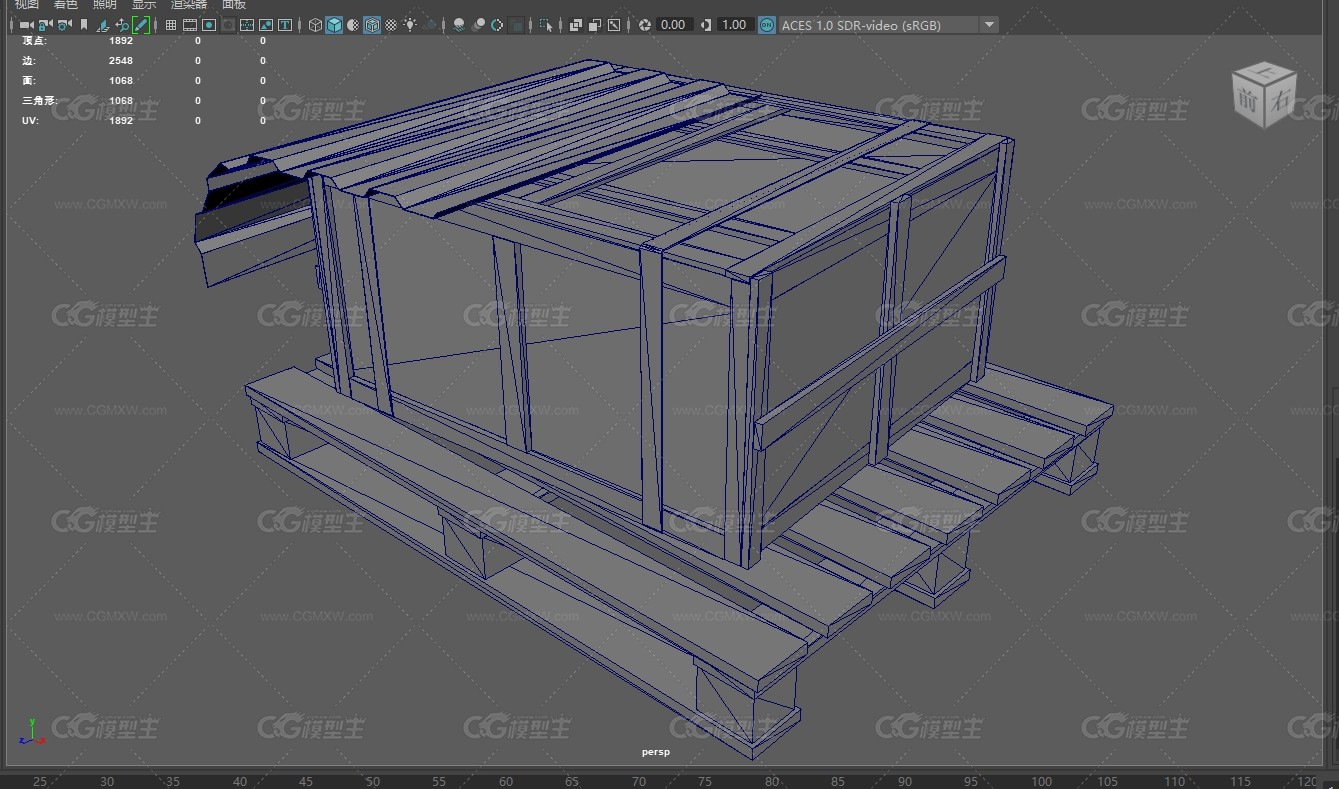Click the gamma value field 1.00
Screen dimensions: 1339x789
click(x=735, y=25)
